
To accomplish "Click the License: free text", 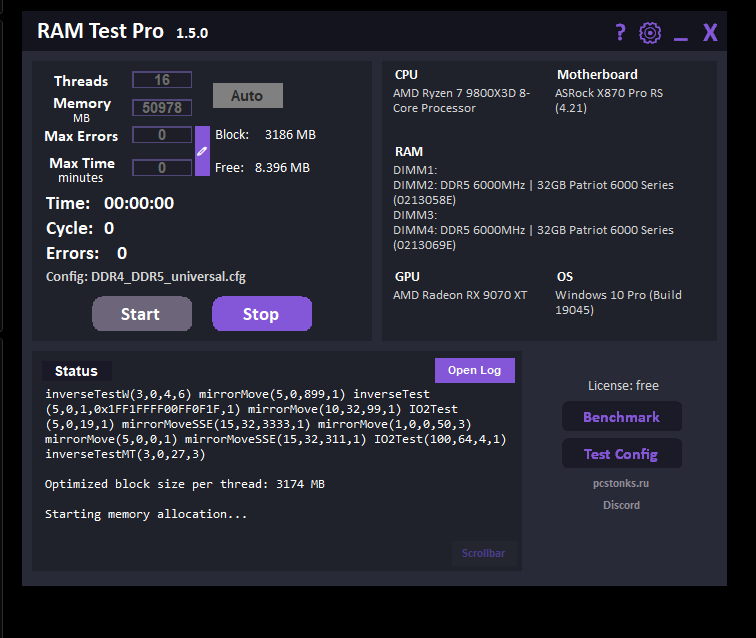I will click(x=623, y=385).
